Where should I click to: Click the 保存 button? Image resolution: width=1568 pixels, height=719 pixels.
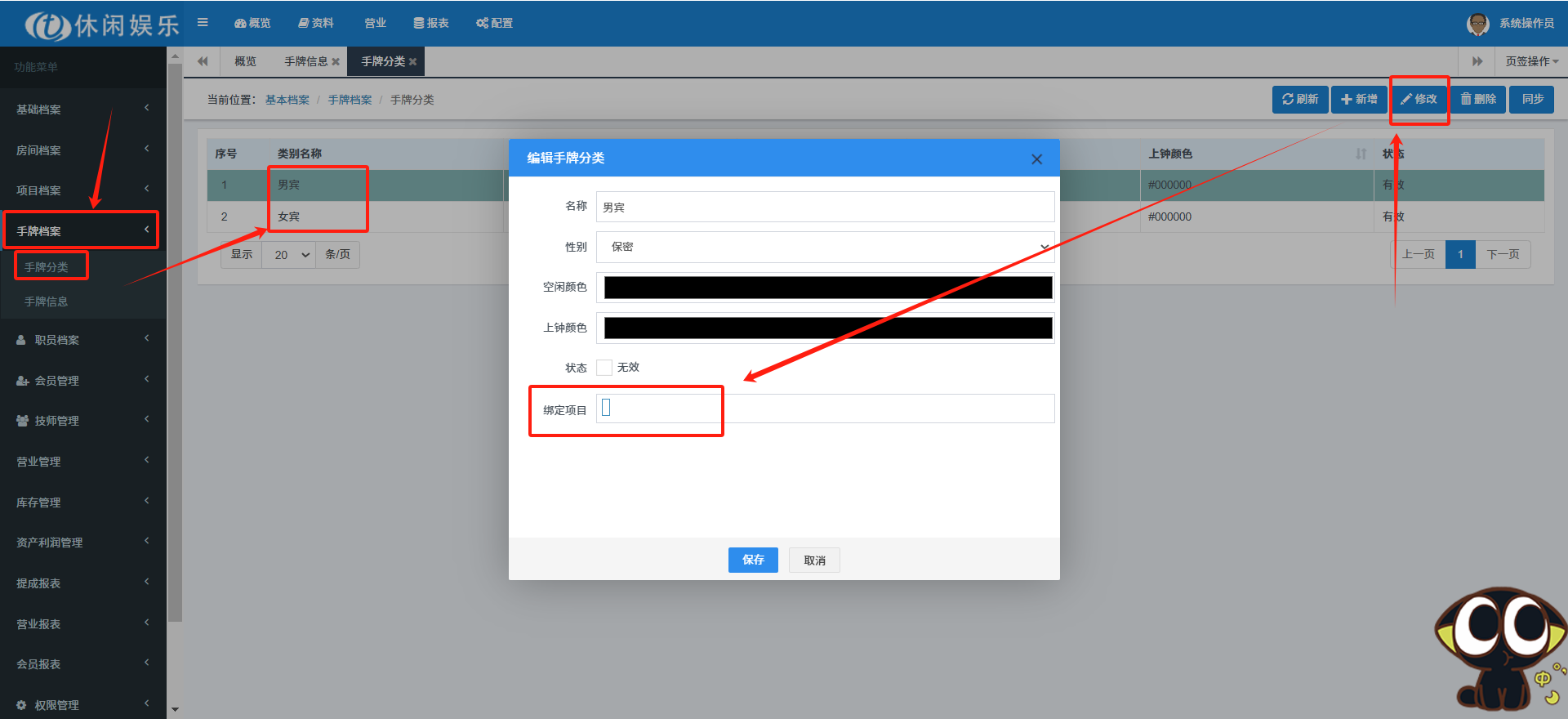click(752, 560)
